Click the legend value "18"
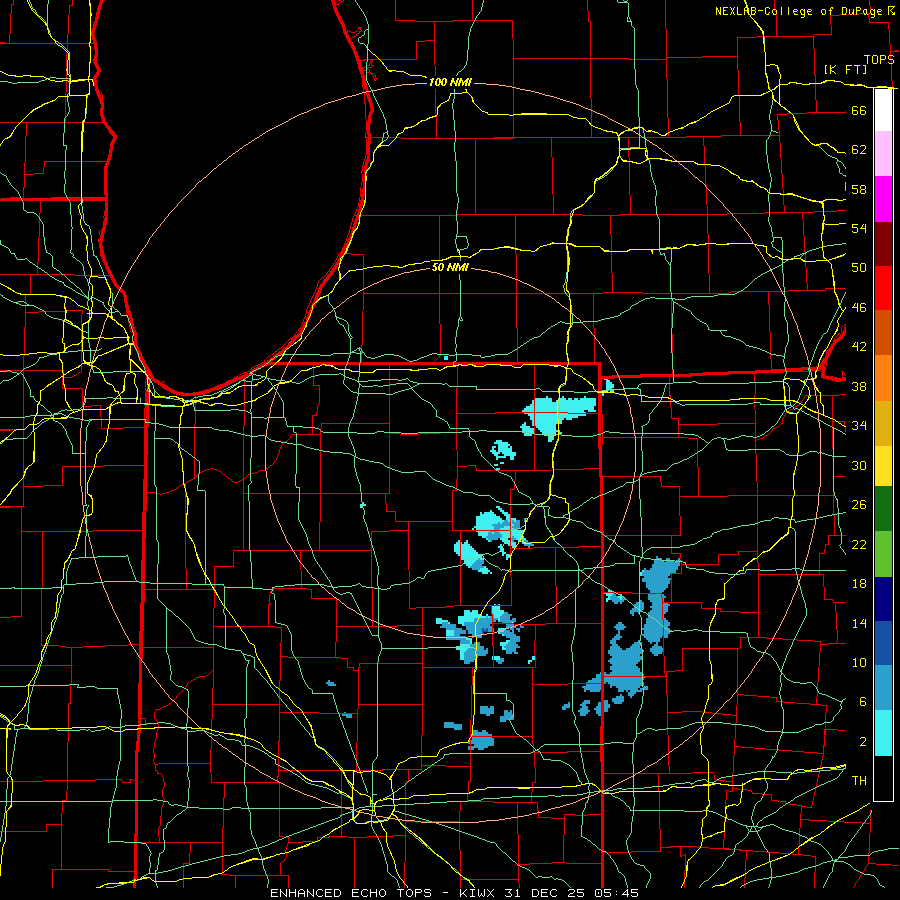Viewport: 900px width, 900px height. (x=859, y=584)
